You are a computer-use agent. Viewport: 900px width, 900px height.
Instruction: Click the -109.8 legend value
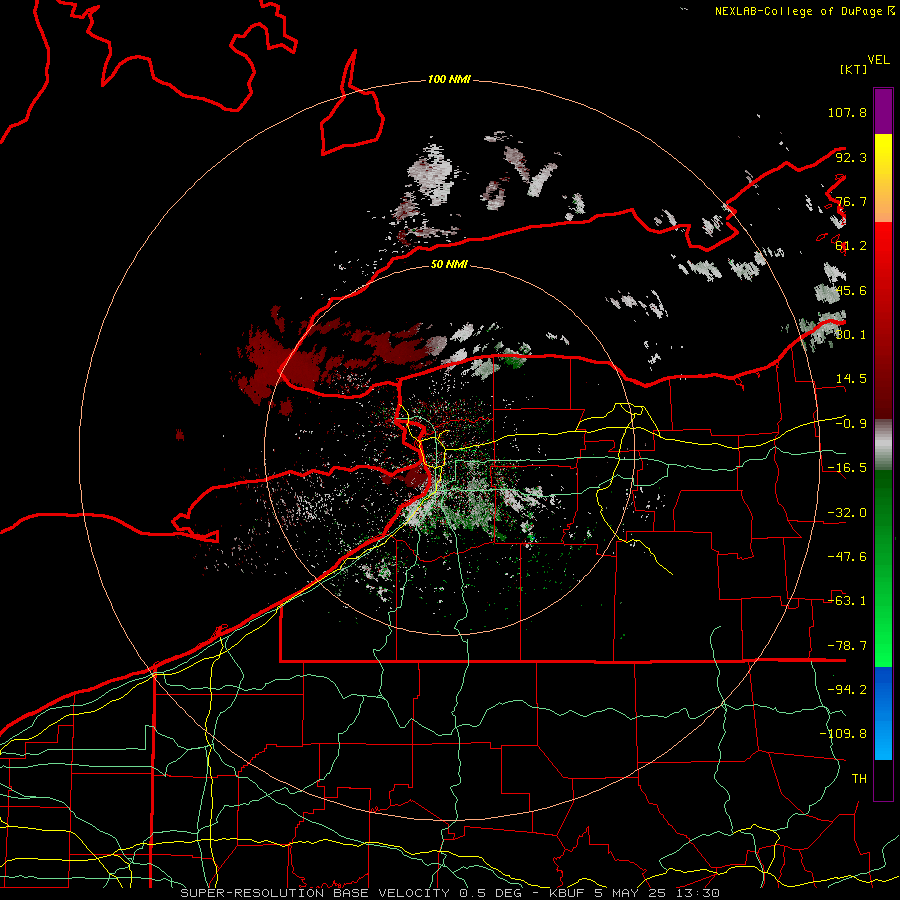843,734
